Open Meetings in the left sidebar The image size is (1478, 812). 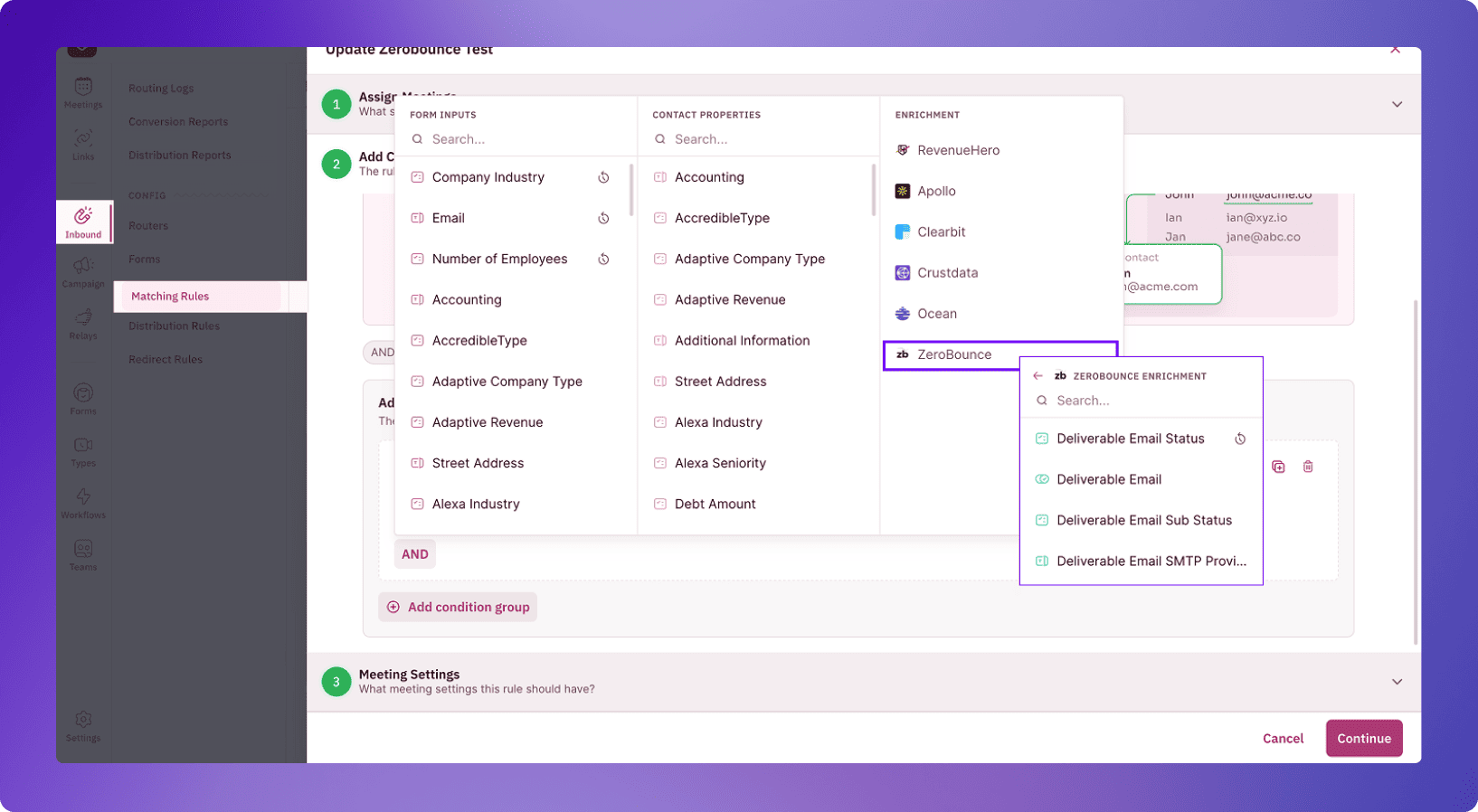(83, 93)
